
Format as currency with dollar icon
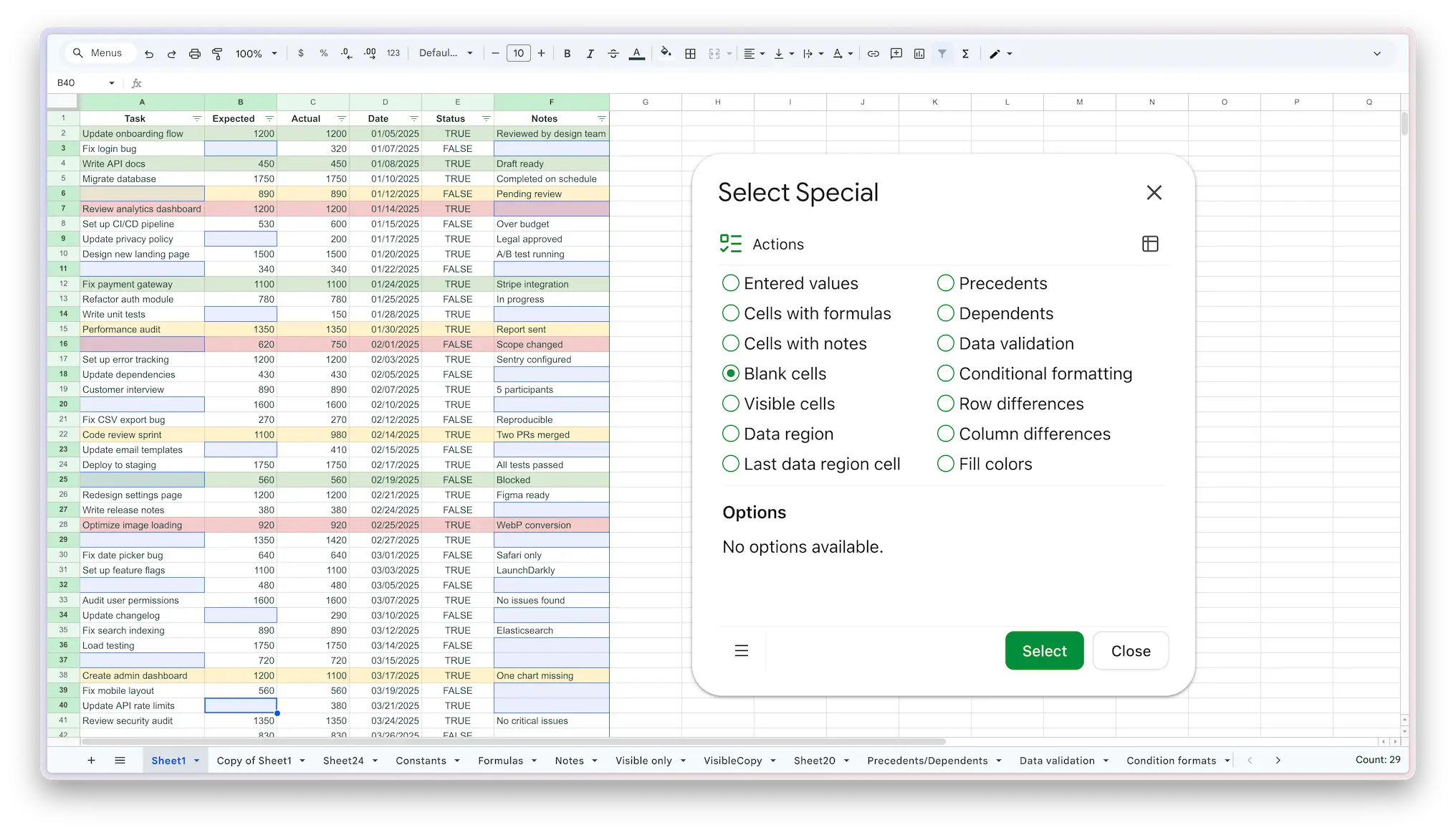click(301, 54)
